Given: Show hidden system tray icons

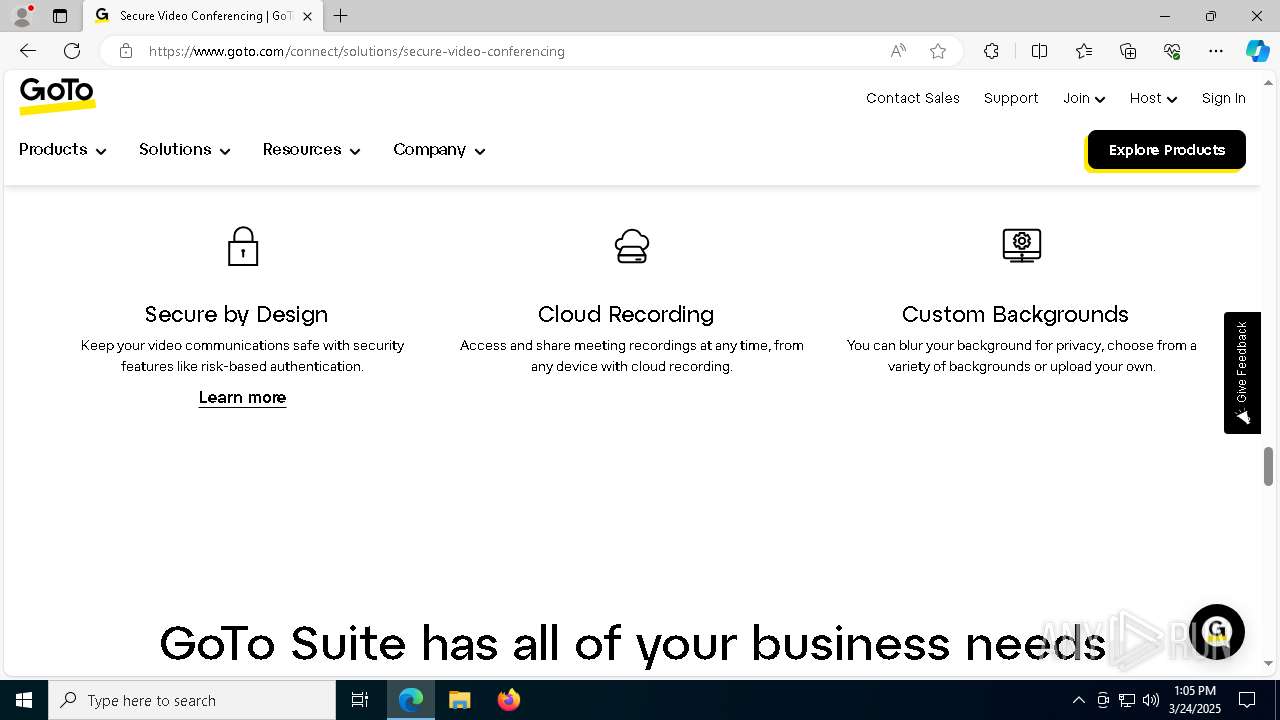Looking at the screenshot, I should (x=1078, y=700).
